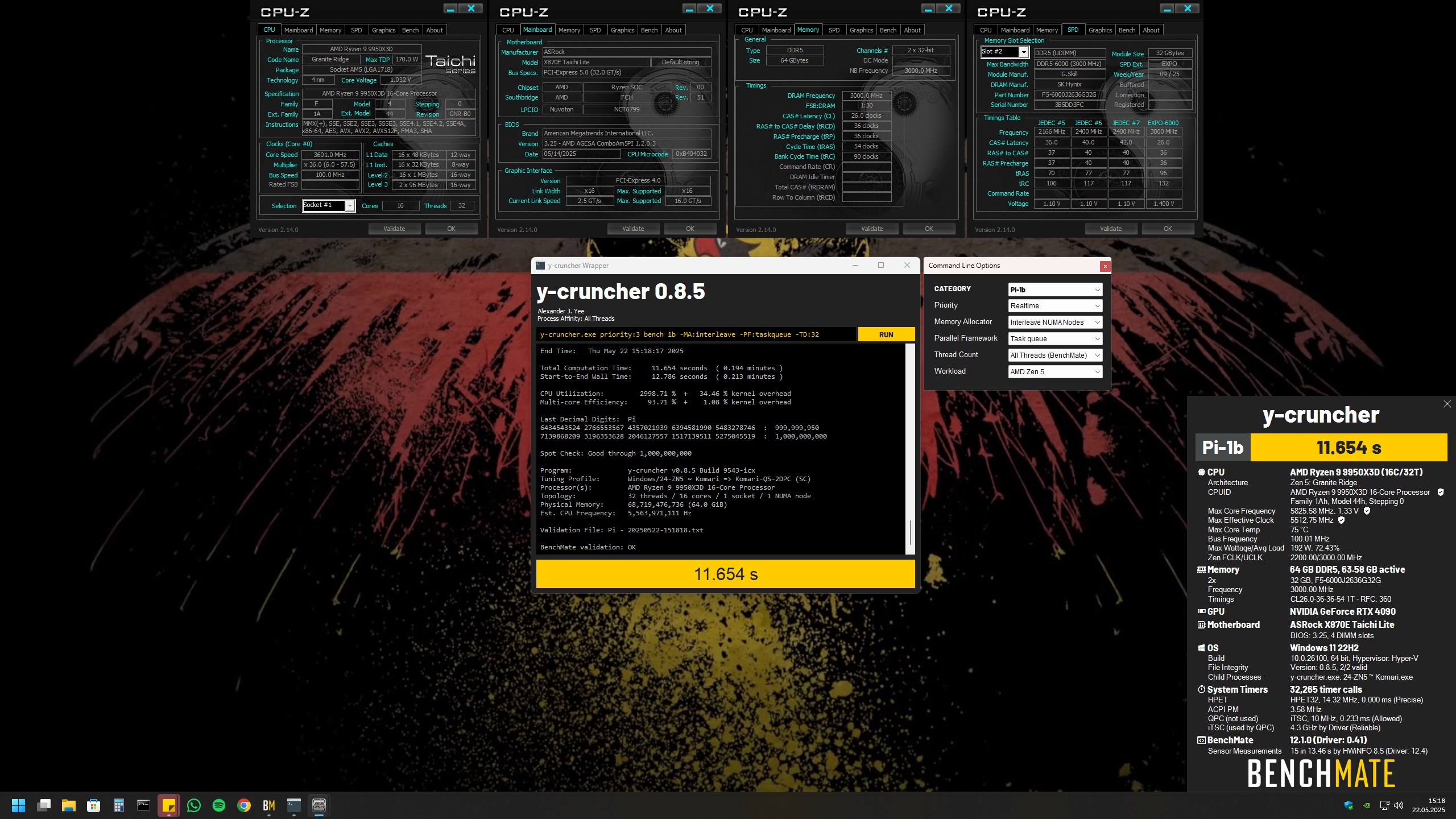The width and height of the screenshot is (1456, 819).
Task: Open NVIDIA tray icon
Action: pos(1366,805)
